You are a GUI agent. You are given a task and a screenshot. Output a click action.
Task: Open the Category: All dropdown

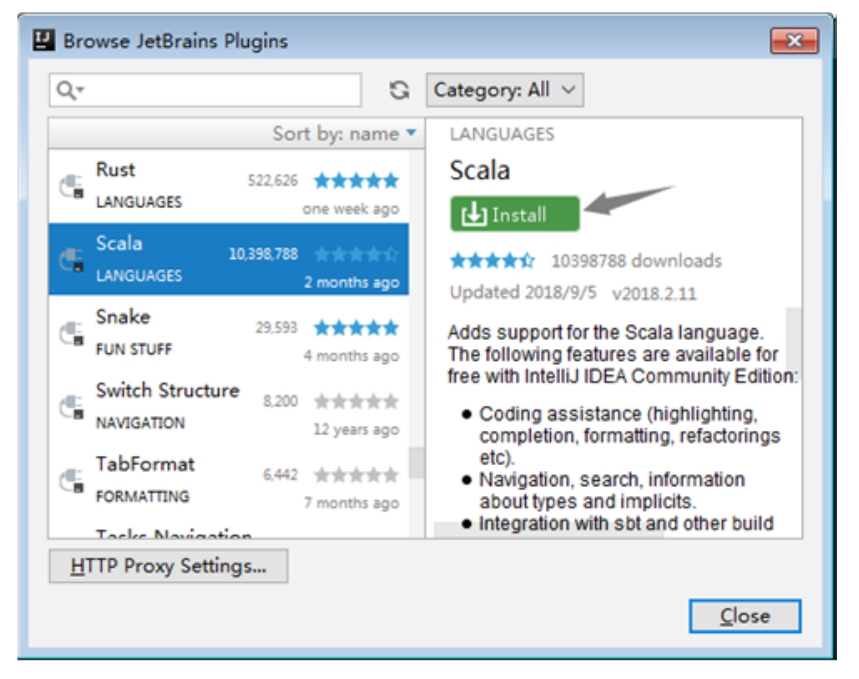point(505,90)
